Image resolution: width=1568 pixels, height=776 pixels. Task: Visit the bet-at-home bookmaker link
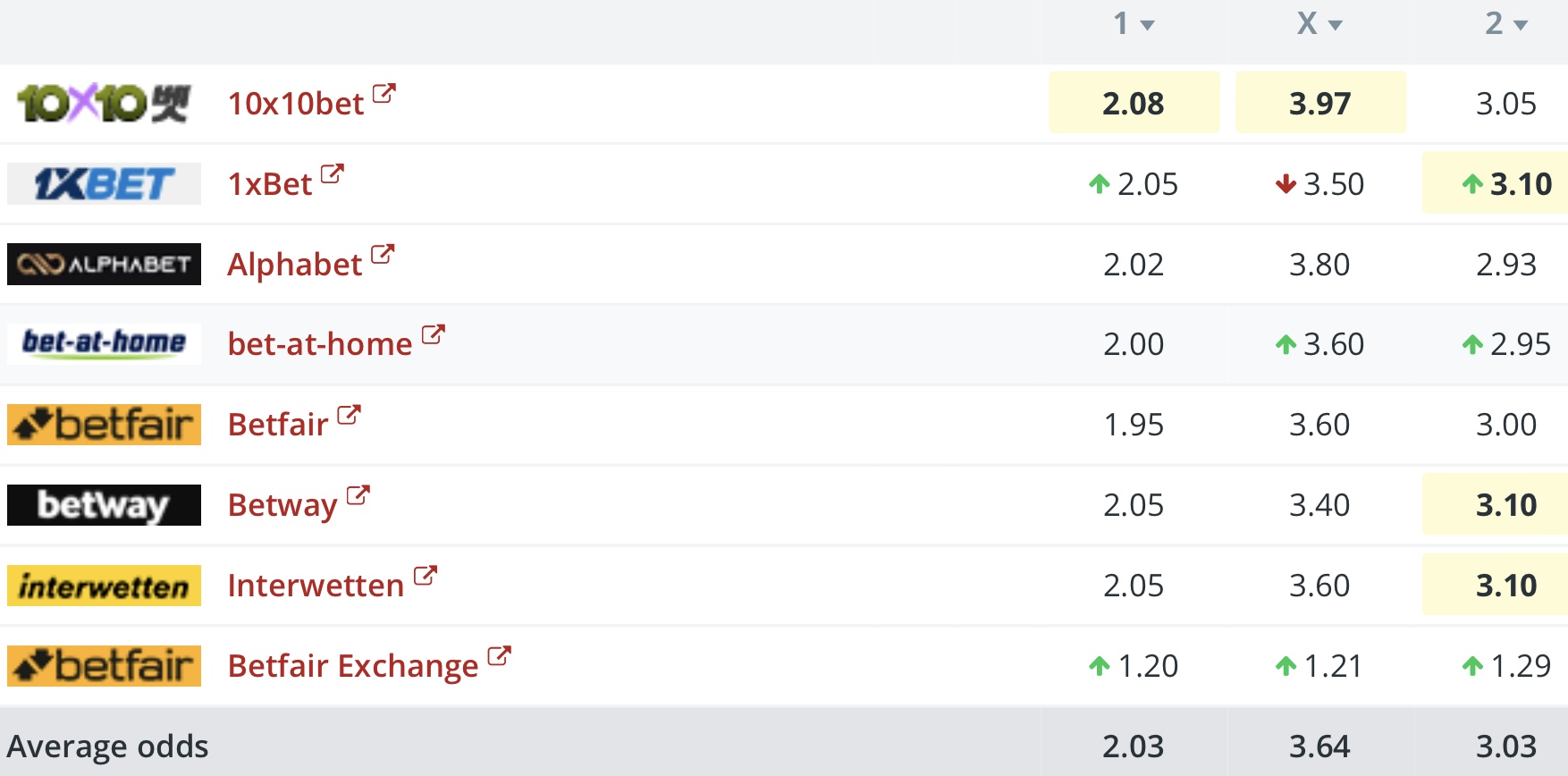(320, 344)
